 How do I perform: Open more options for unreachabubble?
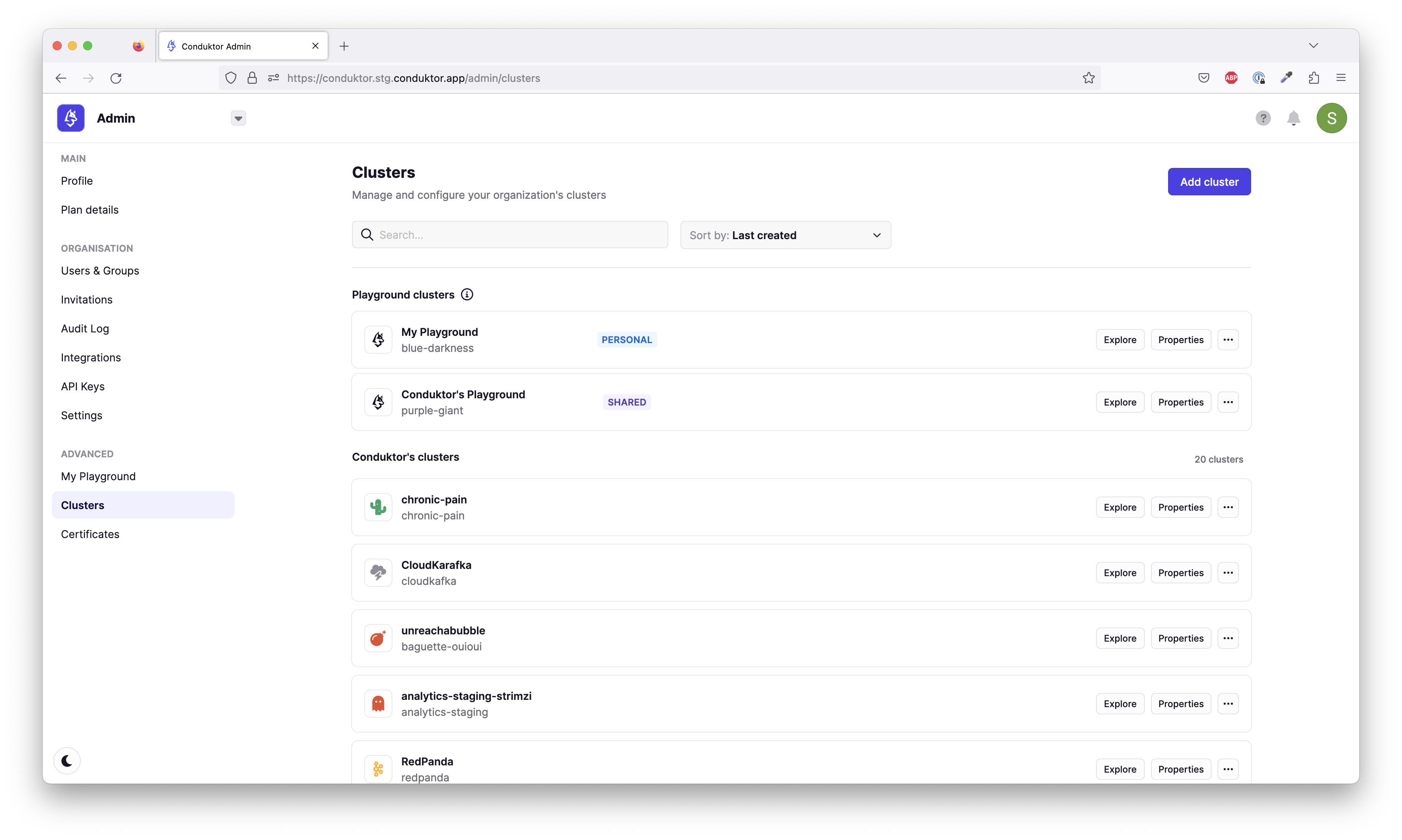point(1228,638)
